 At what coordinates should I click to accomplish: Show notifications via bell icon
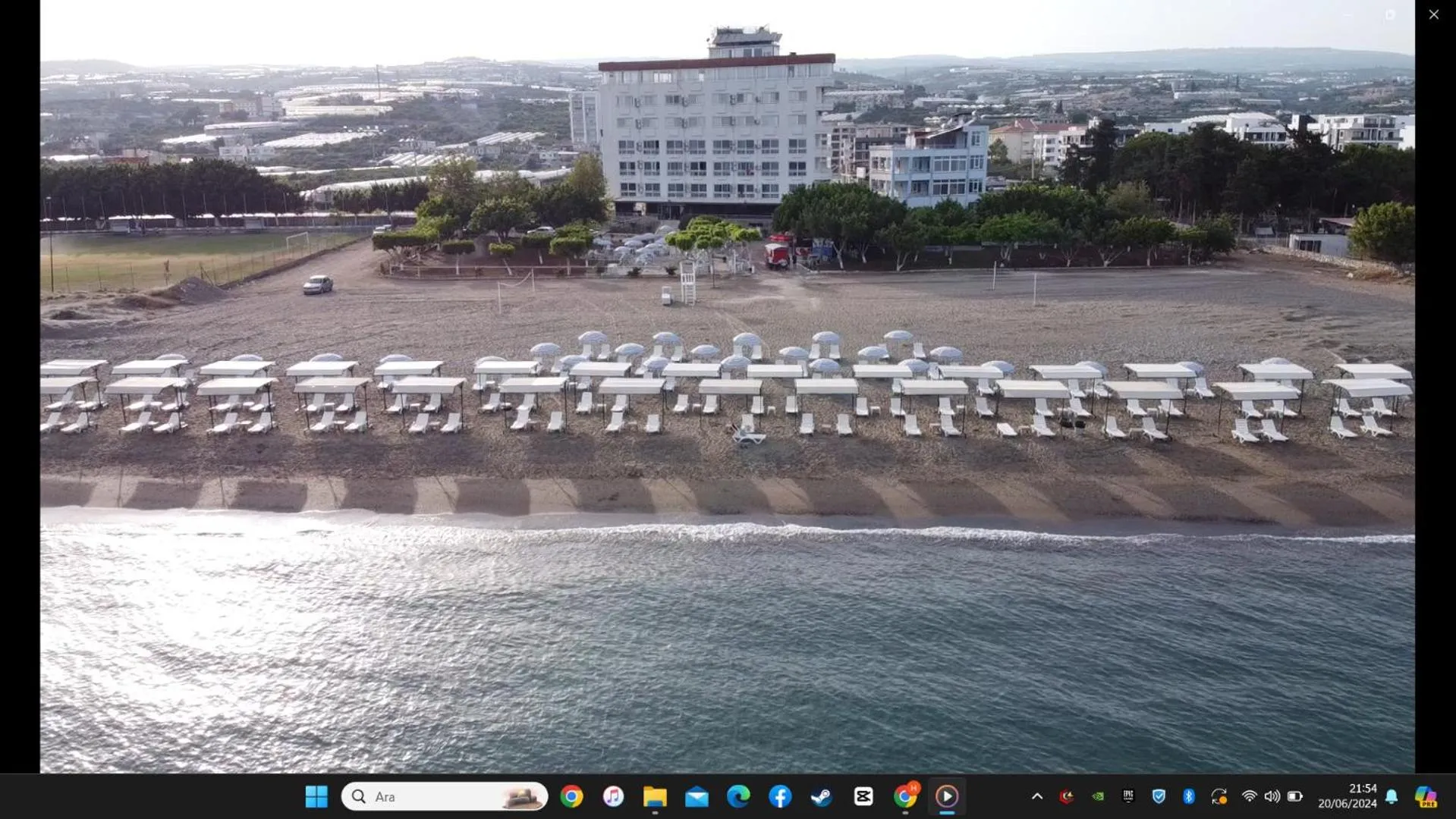pos(1392,796)
